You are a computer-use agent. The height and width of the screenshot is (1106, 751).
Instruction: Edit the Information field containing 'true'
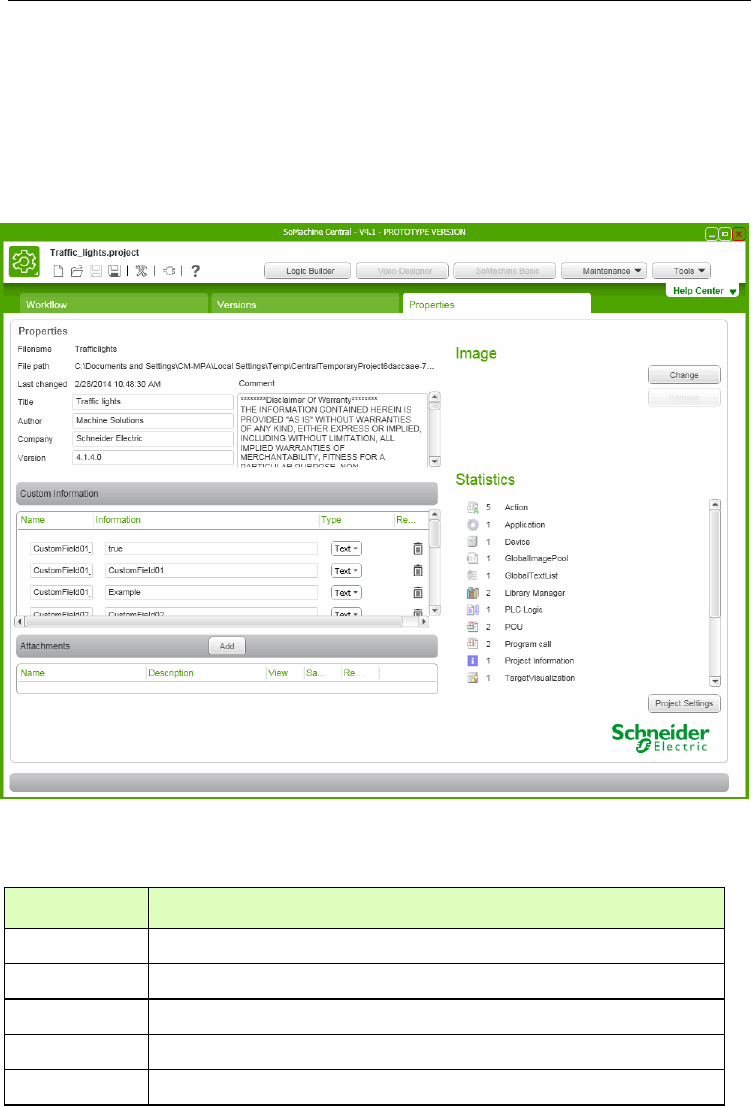pos(212,549)
